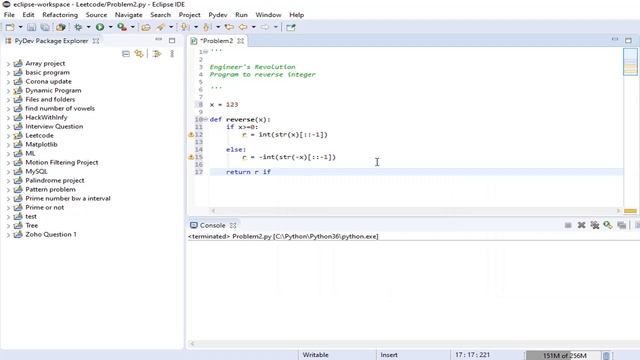Click the New file toolbar icon
Viewport: 640px width, 360px height.
10,27
